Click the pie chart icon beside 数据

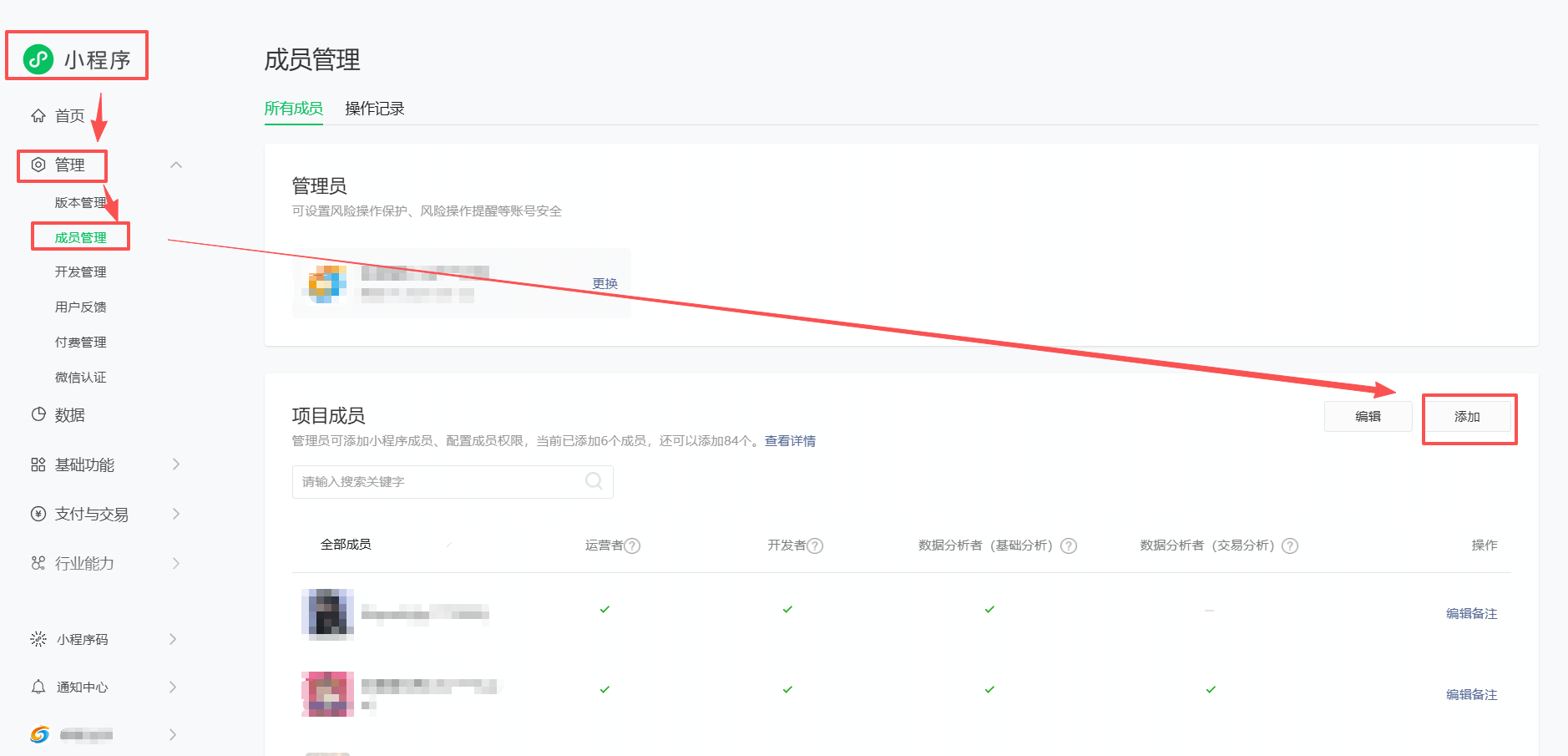pyautogui.click(x=38, y=414)
